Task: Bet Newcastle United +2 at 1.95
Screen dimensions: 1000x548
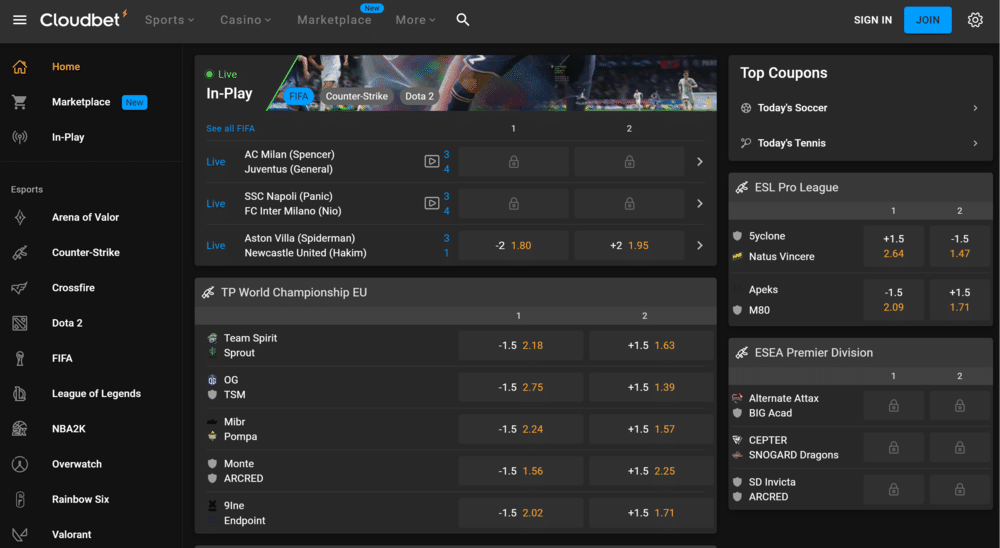Action: tap(629, 245)
